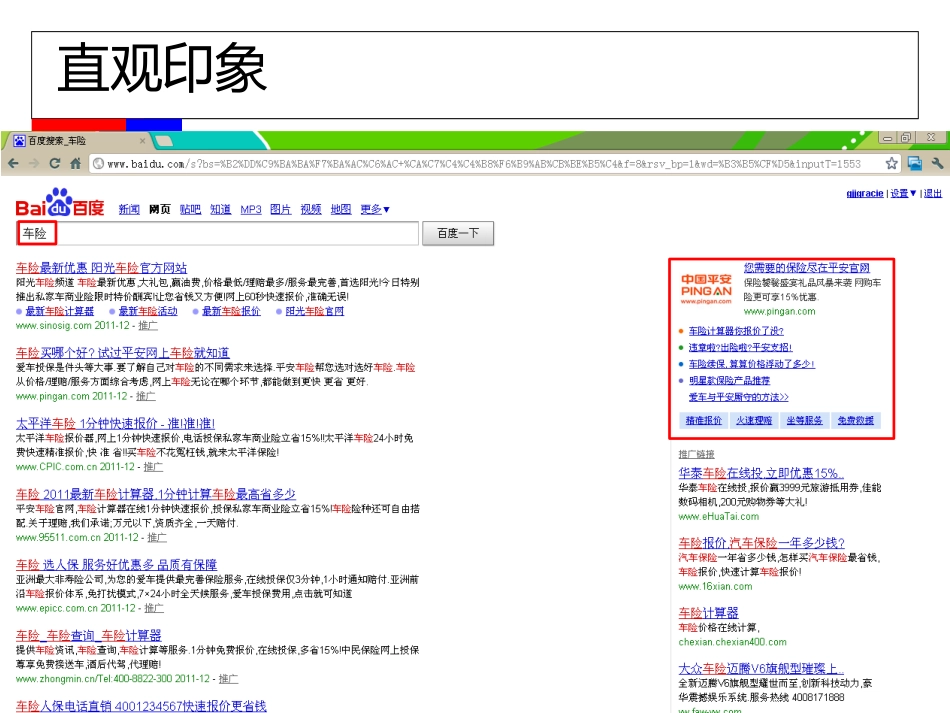Open ad 华泰车险在线投,立即优惠15%
The height and width of the screenshot is (713, 950).
(x=761, y=473)
